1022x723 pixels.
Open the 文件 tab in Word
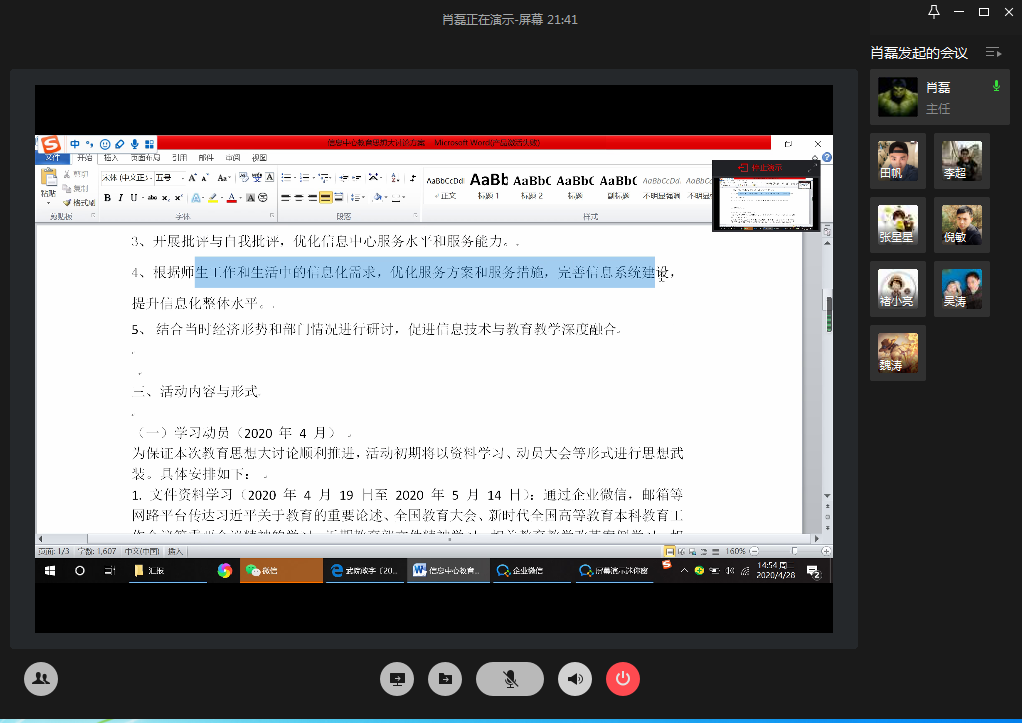(53, 158)
